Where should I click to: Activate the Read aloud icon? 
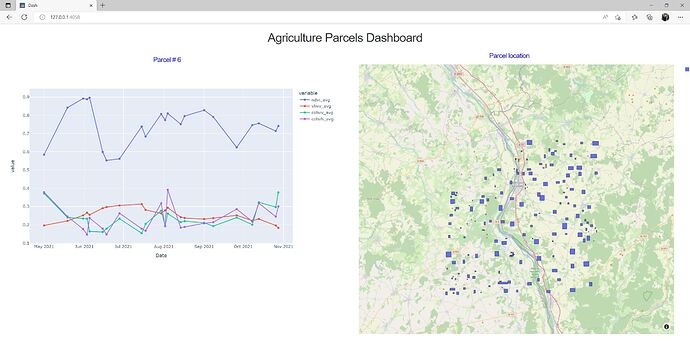coord(606,17)
